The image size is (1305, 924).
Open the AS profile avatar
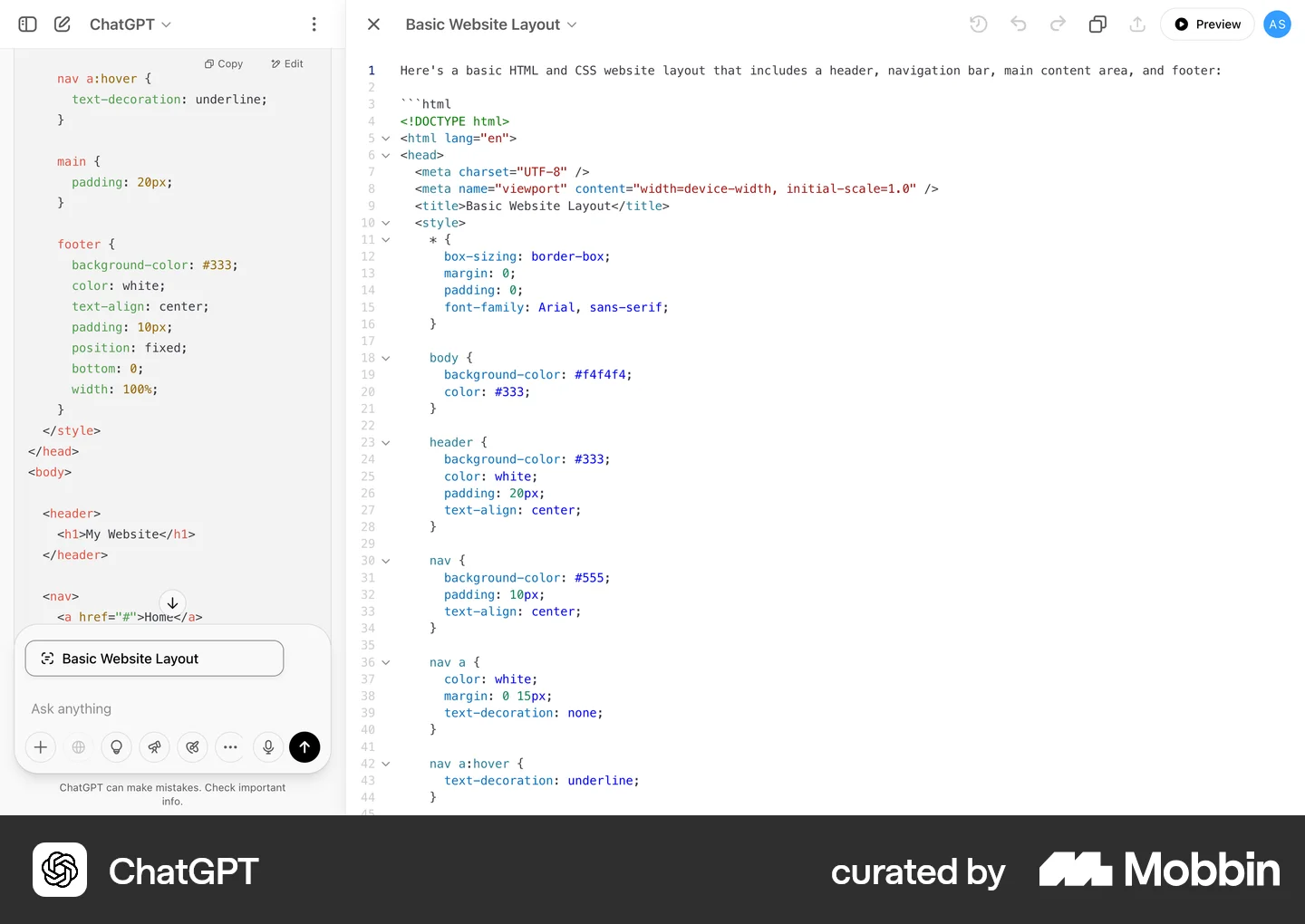tap(1277, 24)
